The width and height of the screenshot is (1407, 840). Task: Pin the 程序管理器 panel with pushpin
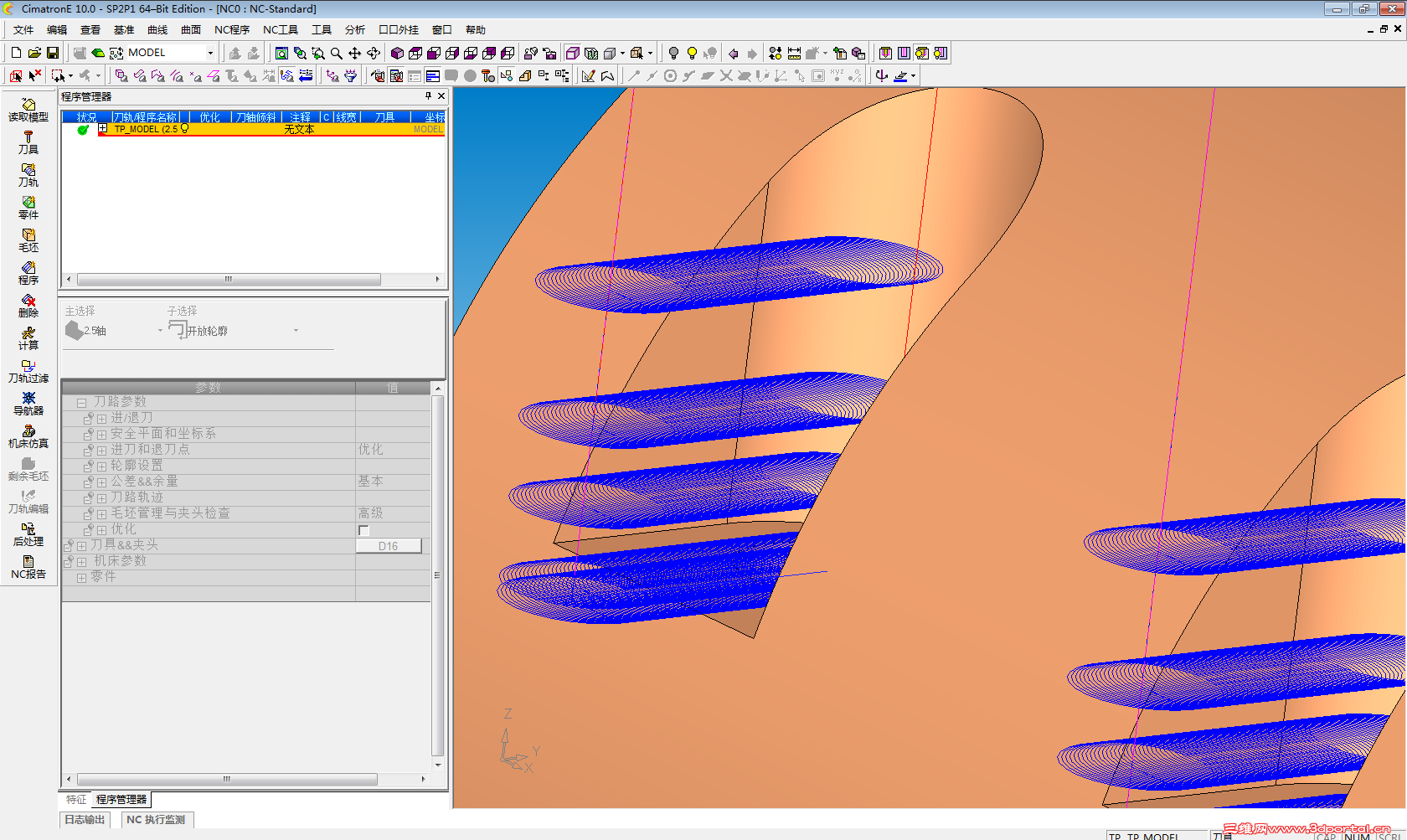[428, 96]
